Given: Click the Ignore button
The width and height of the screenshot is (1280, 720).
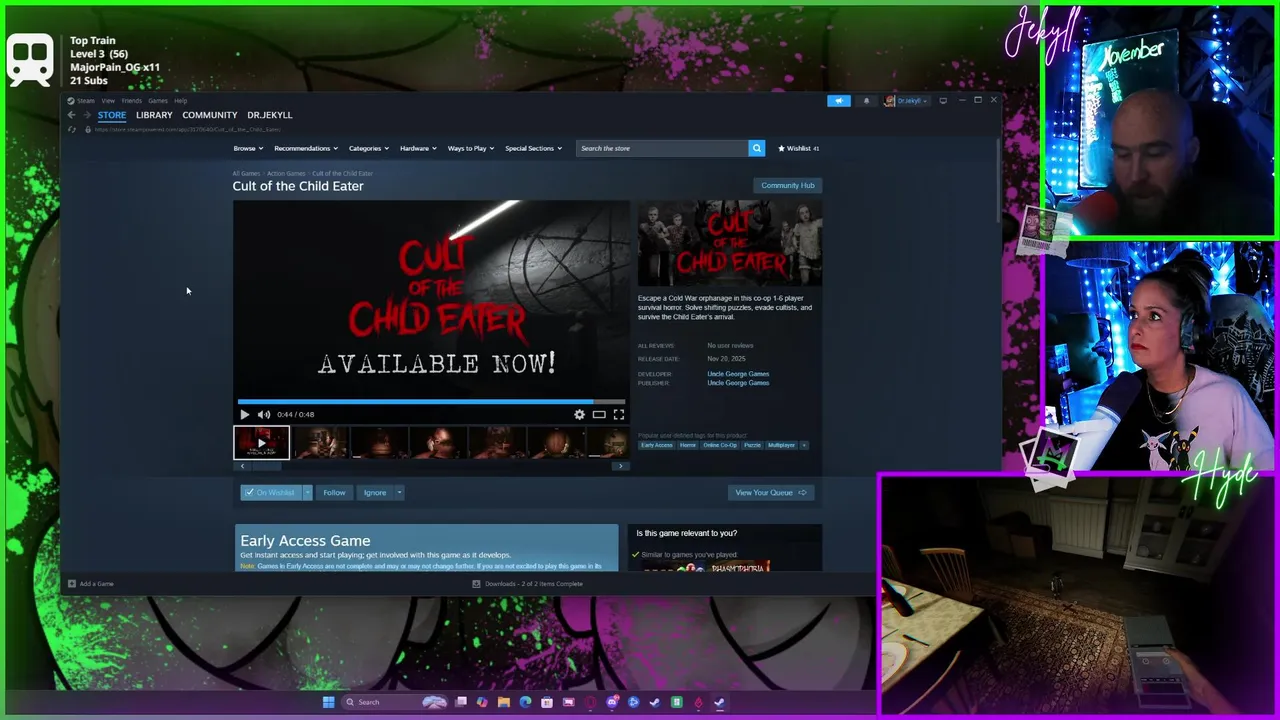Looking at the screenshot, I should click(x=375, y=492).
